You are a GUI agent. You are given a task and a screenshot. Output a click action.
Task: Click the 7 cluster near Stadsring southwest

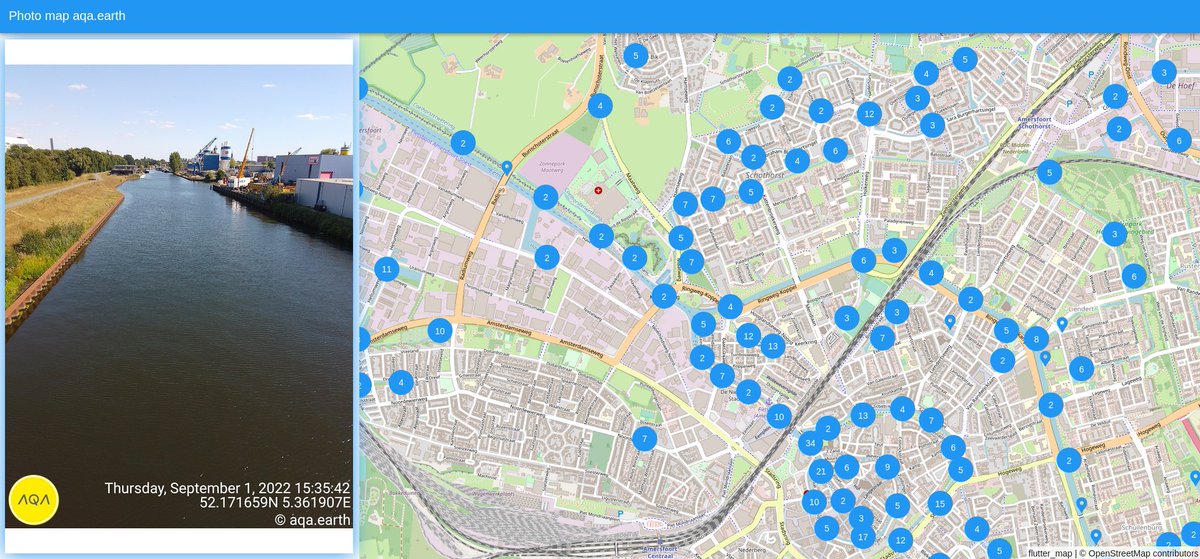pos(645,438)
